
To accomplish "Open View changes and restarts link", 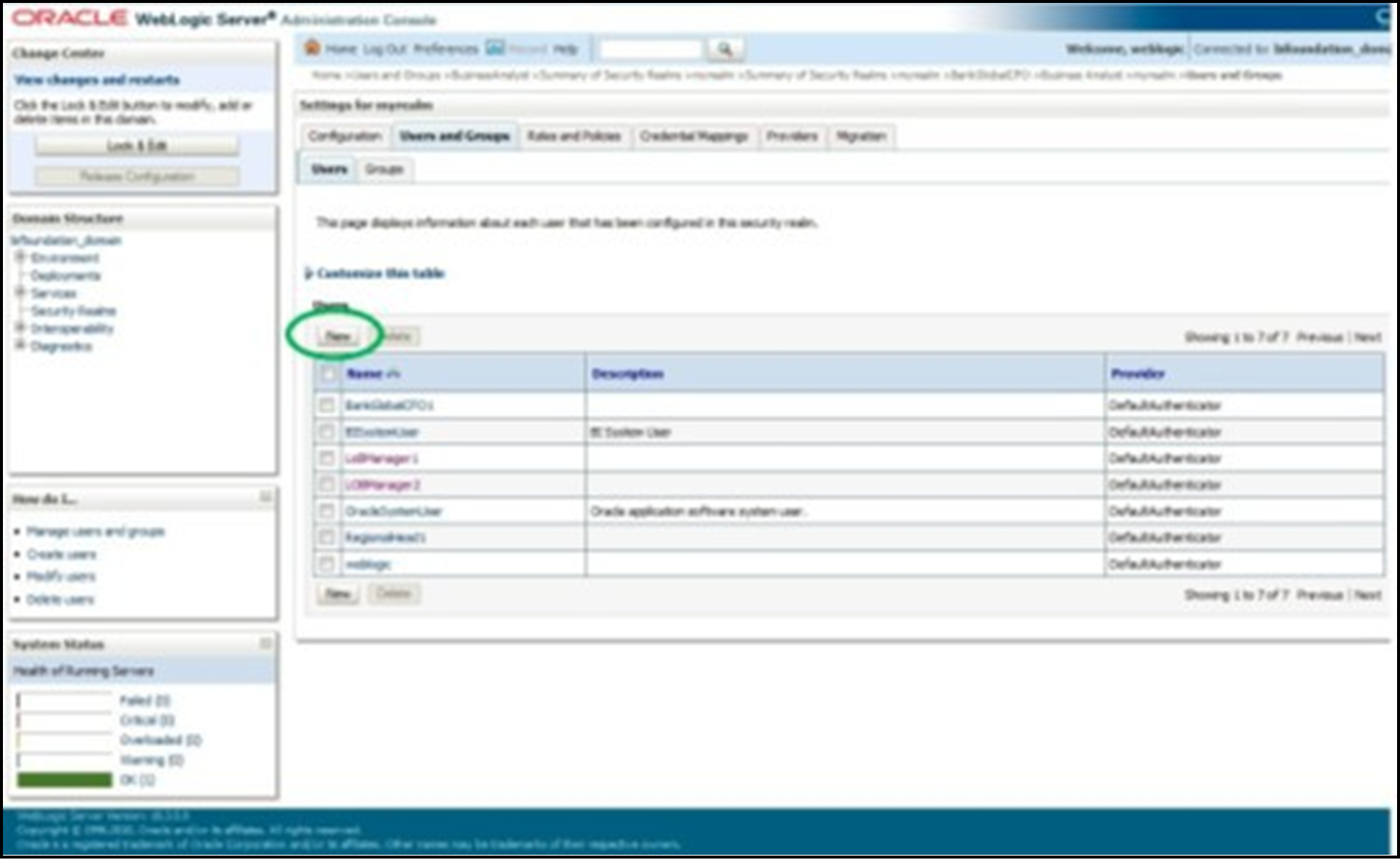I will tap(97, 80).
